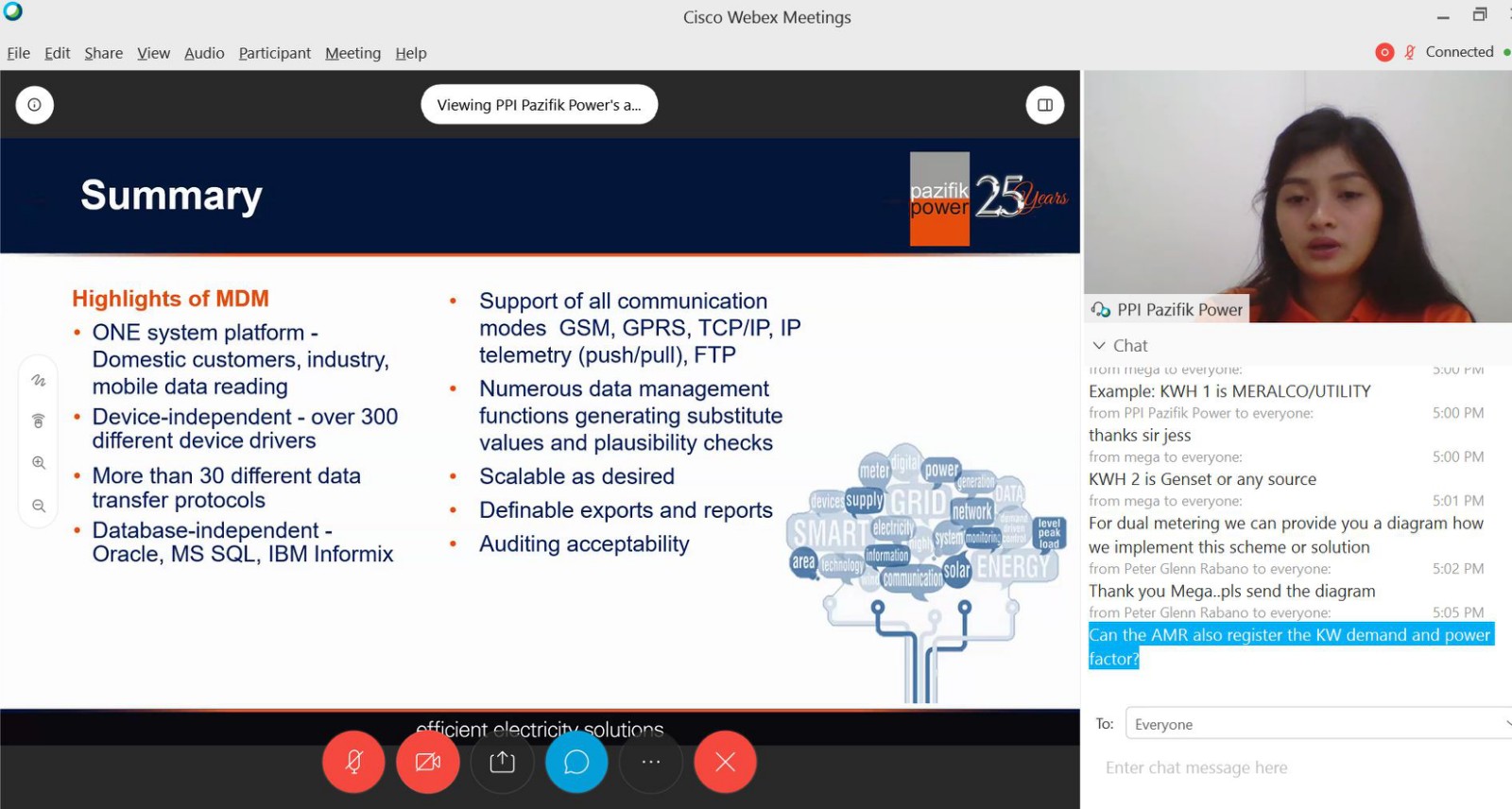Select the annotate squiggle tool
The image size is (1512, 809).
click(x=39, y=381)
